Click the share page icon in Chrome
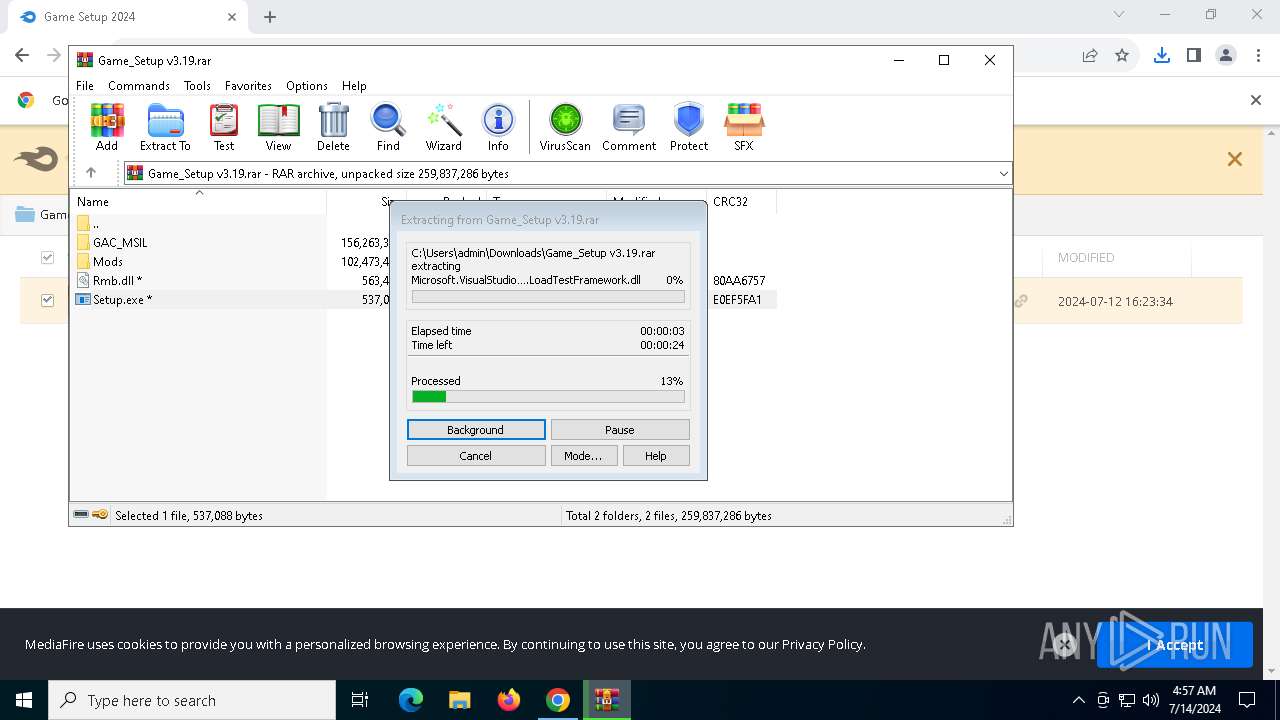This screenshot has width=1280, height=720. click(1090, 56)
